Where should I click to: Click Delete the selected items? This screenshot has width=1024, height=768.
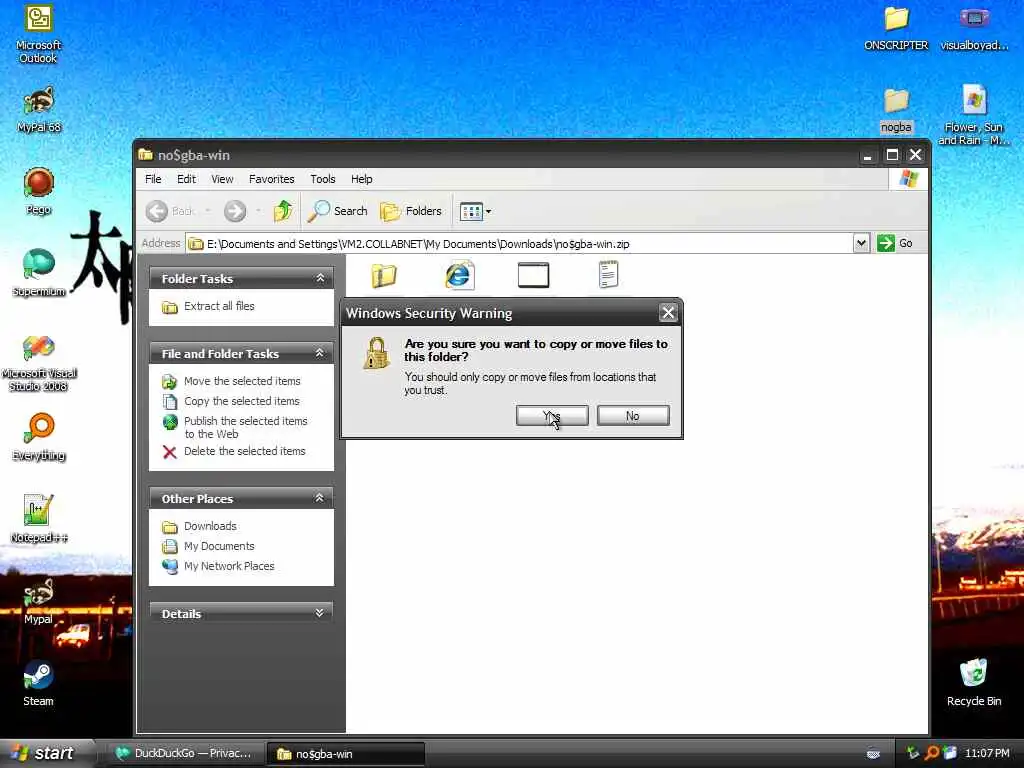tap(234, 451)
